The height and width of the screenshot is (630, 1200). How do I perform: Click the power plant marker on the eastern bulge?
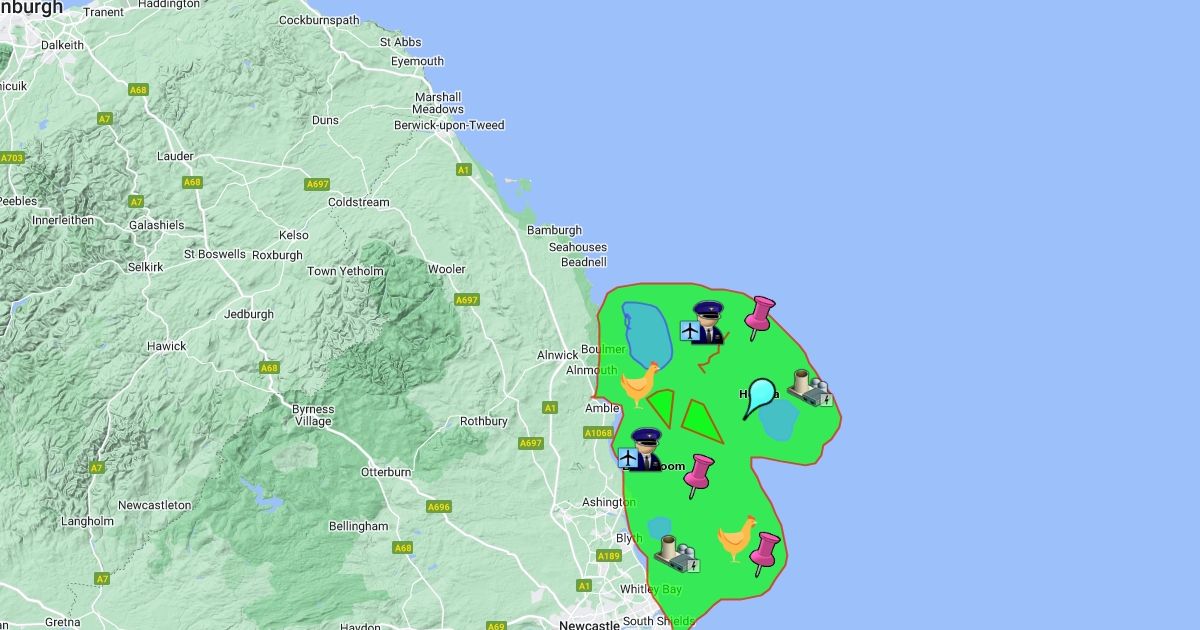[x=809, y=388]
